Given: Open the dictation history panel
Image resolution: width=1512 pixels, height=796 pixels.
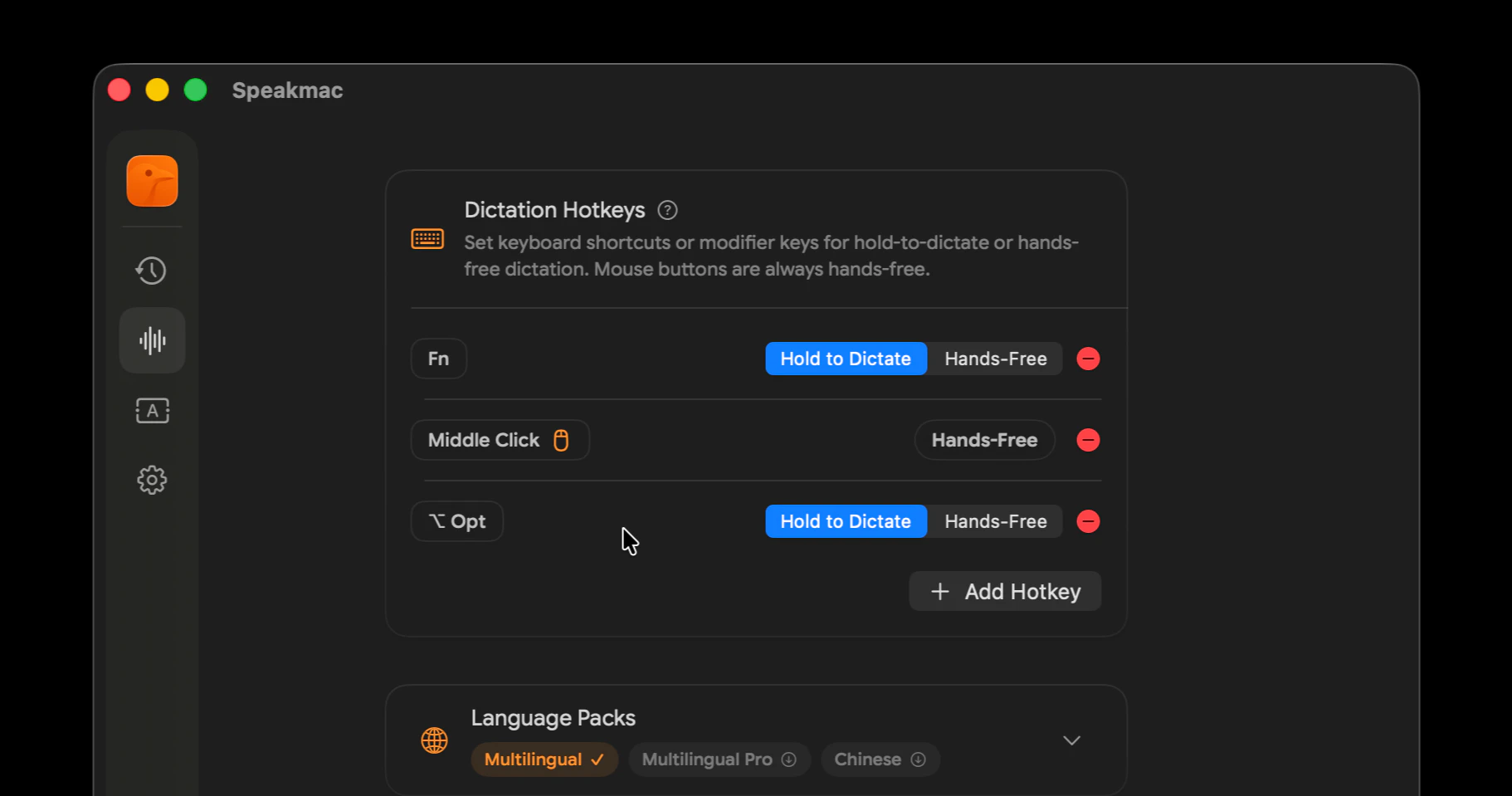Looking at the screenshot, I should coord(152,270).
